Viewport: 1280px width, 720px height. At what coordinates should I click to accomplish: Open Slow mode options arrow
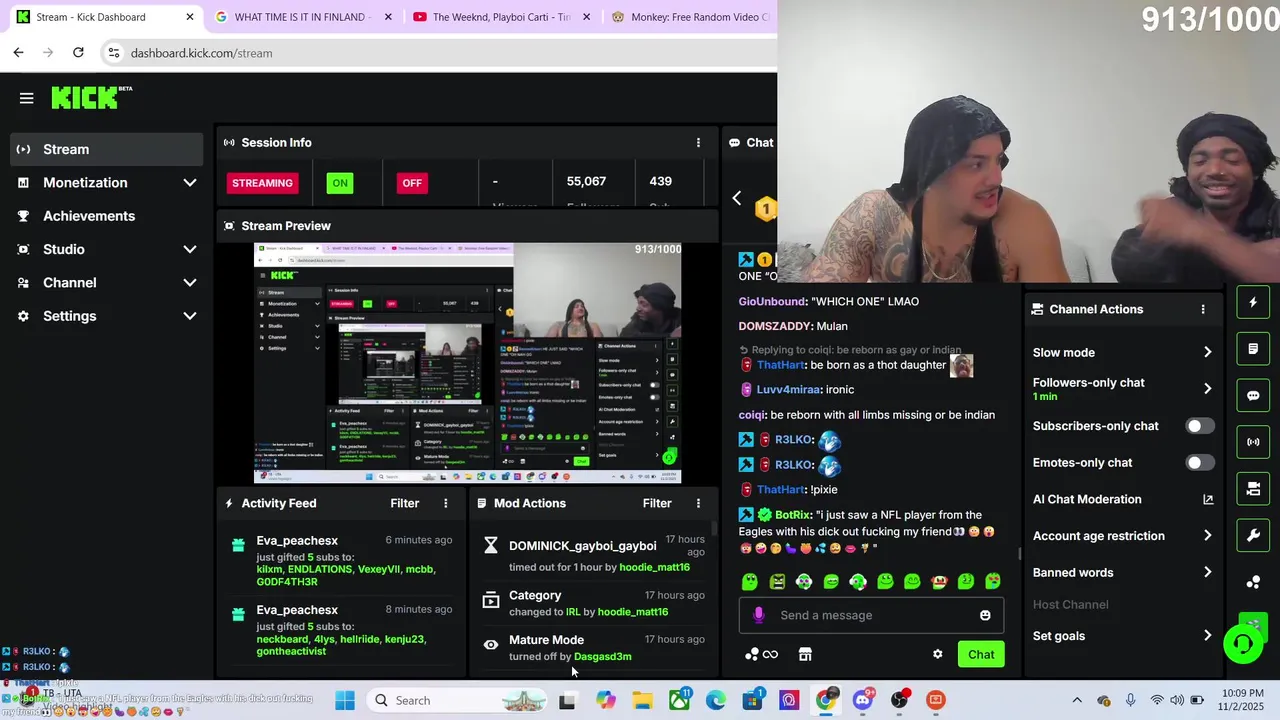pos(1207,352)
